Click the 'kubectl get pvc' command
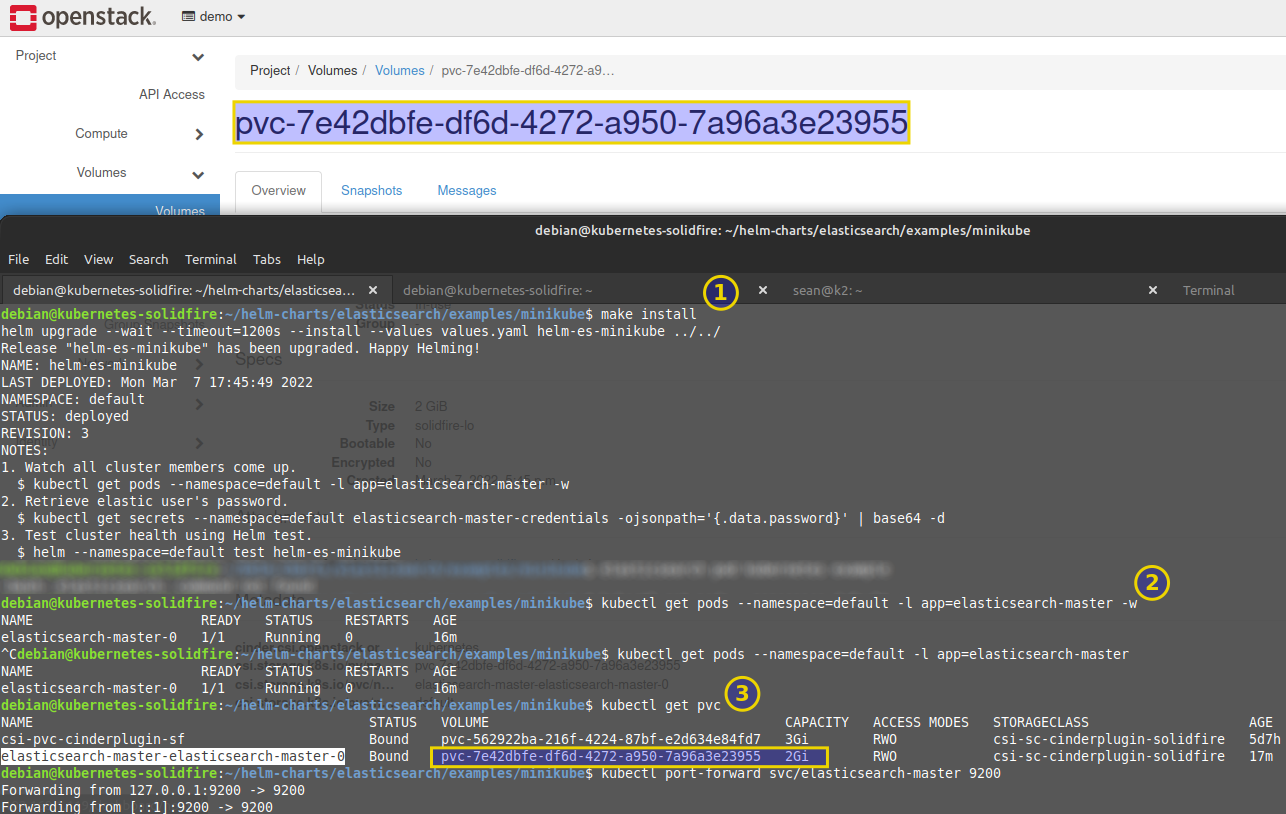The height and width of the screenshot is (814, 1286). pos(660,705)
